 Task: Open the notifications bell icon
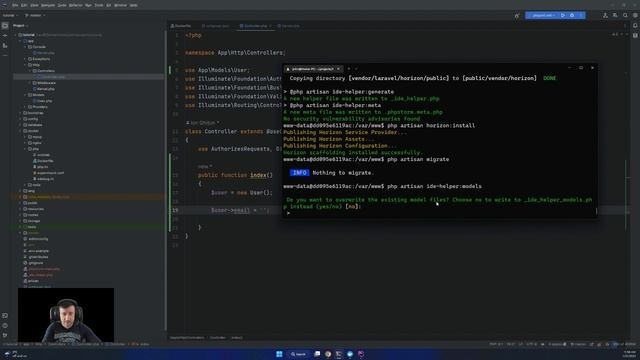(635, 26)
